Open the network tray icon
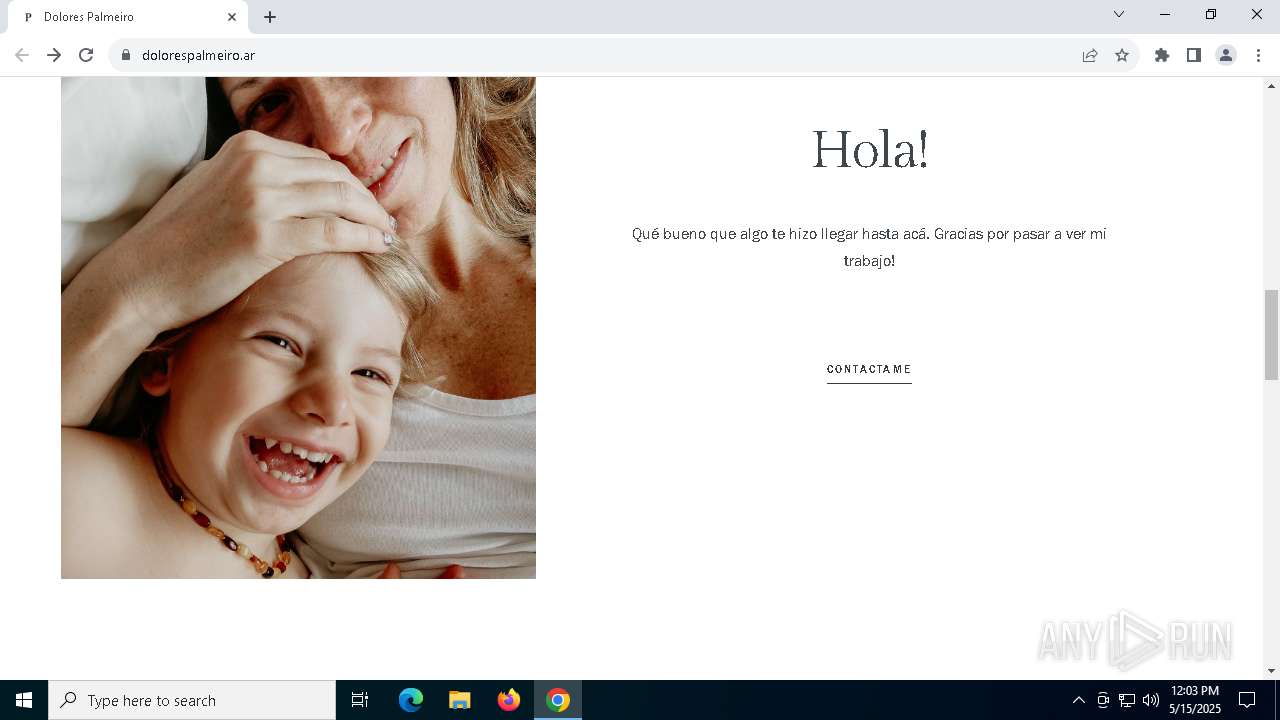The height and width of the screenshot is (720, 1280). (x=1127, y=700)
